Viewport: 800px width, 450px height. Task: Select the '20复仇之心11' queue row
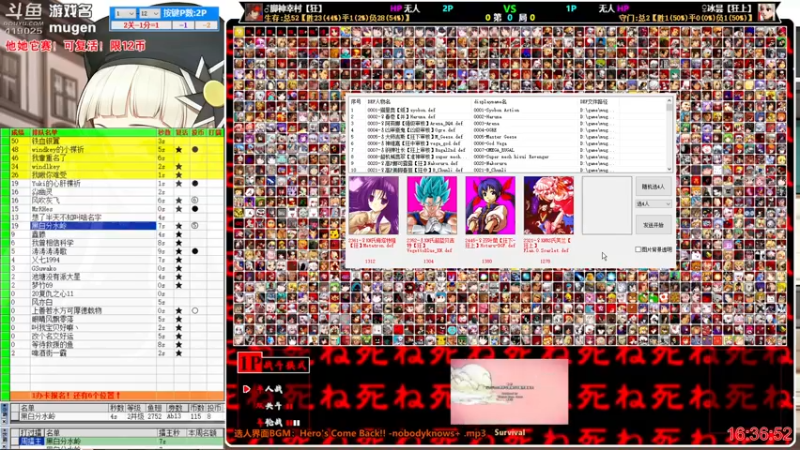tap(116, 293)
